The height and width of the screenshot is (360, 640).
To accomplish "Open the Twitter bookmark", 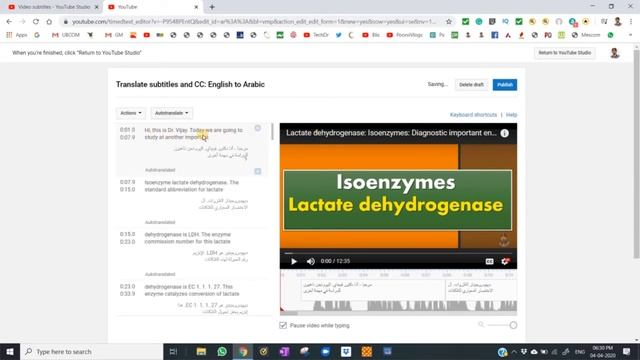I will tap(338, 35).
